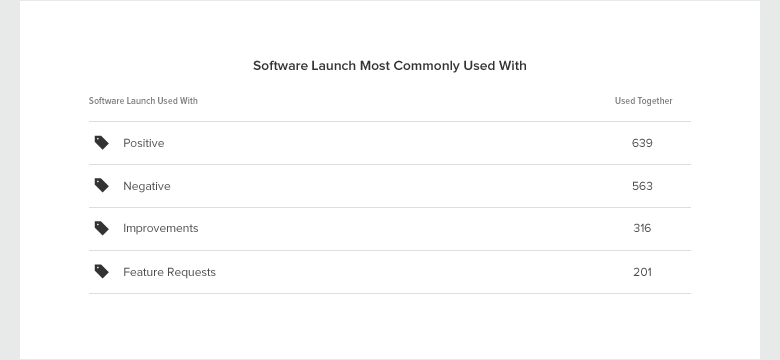This screenshot has width=780, height=360.
Task: Select the Feature Requests table row
Action: click(x=390, y=272)
